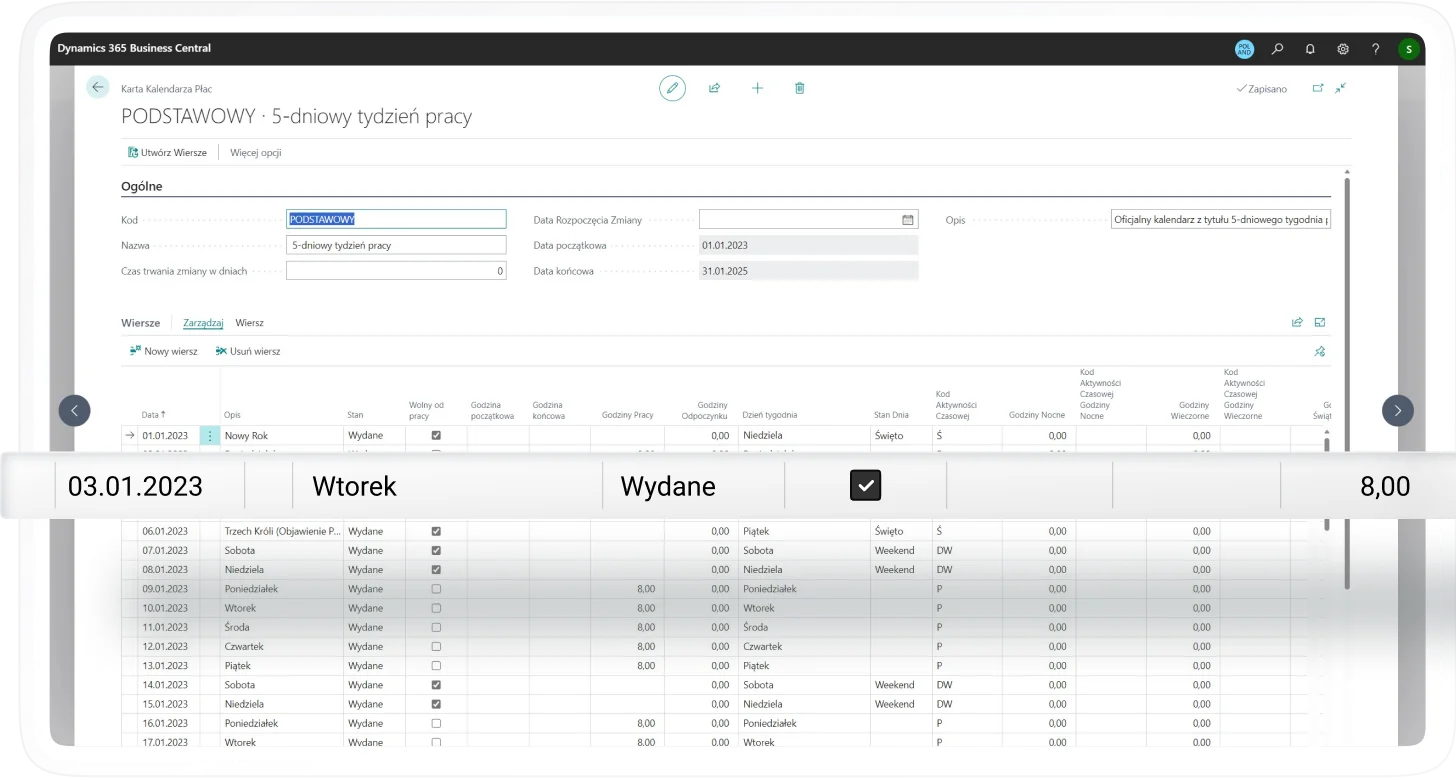1456x780 pixels.
Task: Click the plus icon to add new
Action: (x=757, y=88)
